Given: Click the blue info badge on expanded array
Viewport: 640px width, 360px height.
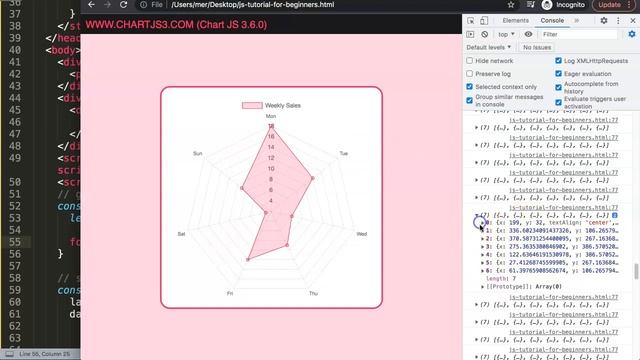Looking at the screenshot, I should point(615,215).
